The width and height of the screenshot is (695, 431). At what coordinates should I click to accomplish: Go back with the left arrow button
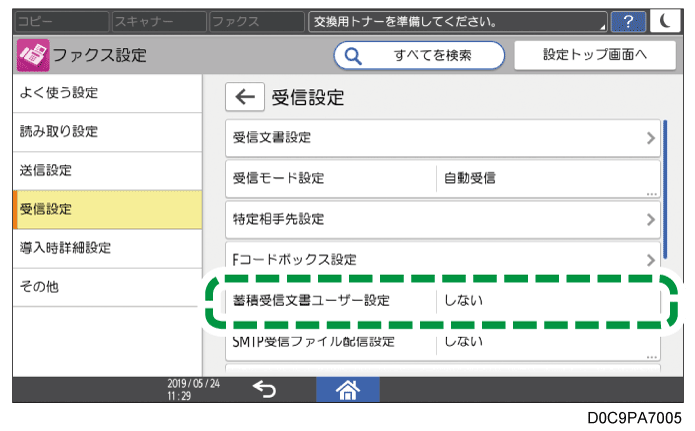point(245,97)
